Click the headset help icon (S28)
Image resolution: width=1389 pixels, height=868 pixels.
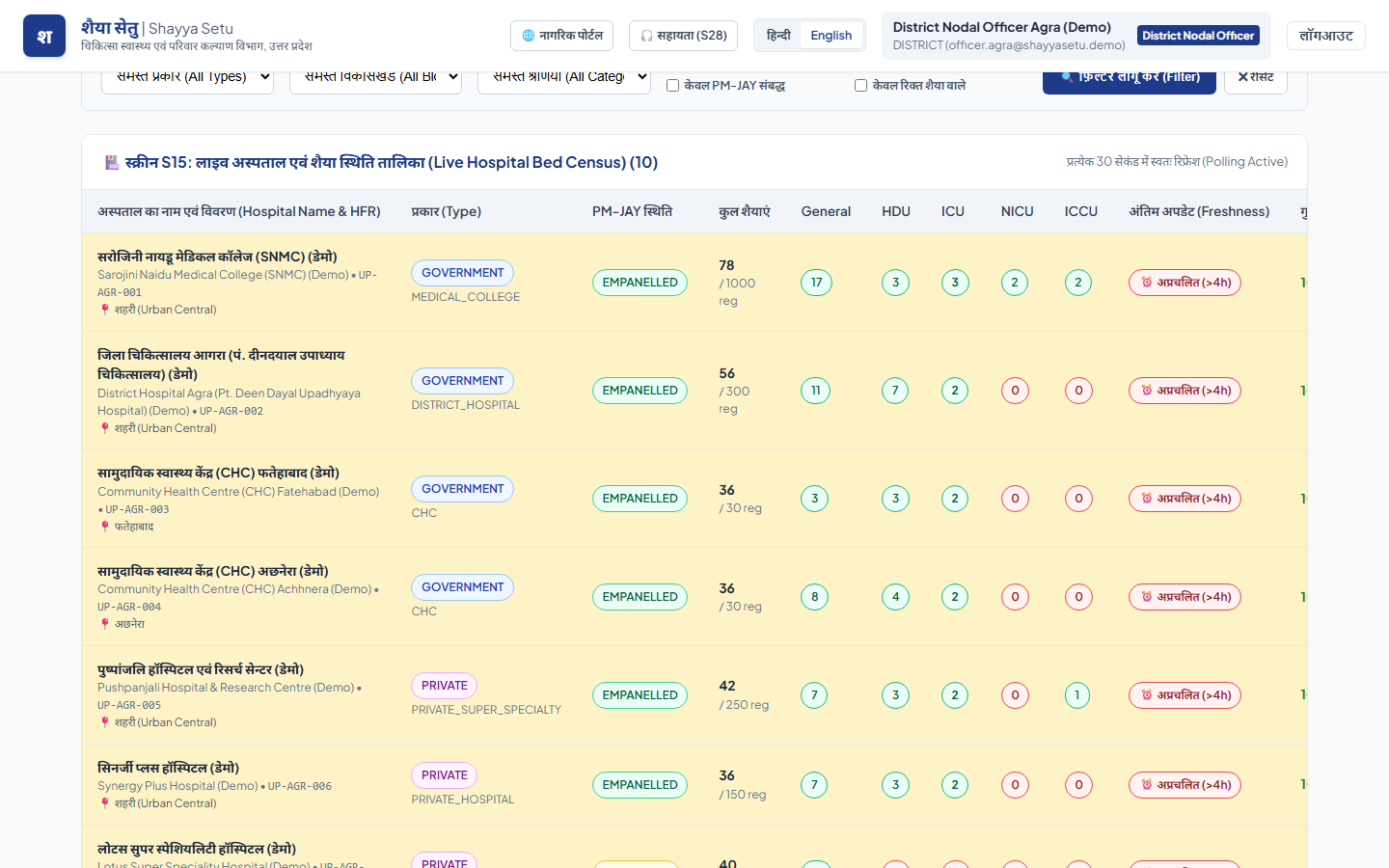pyautogui.click(x=647, y=36)
